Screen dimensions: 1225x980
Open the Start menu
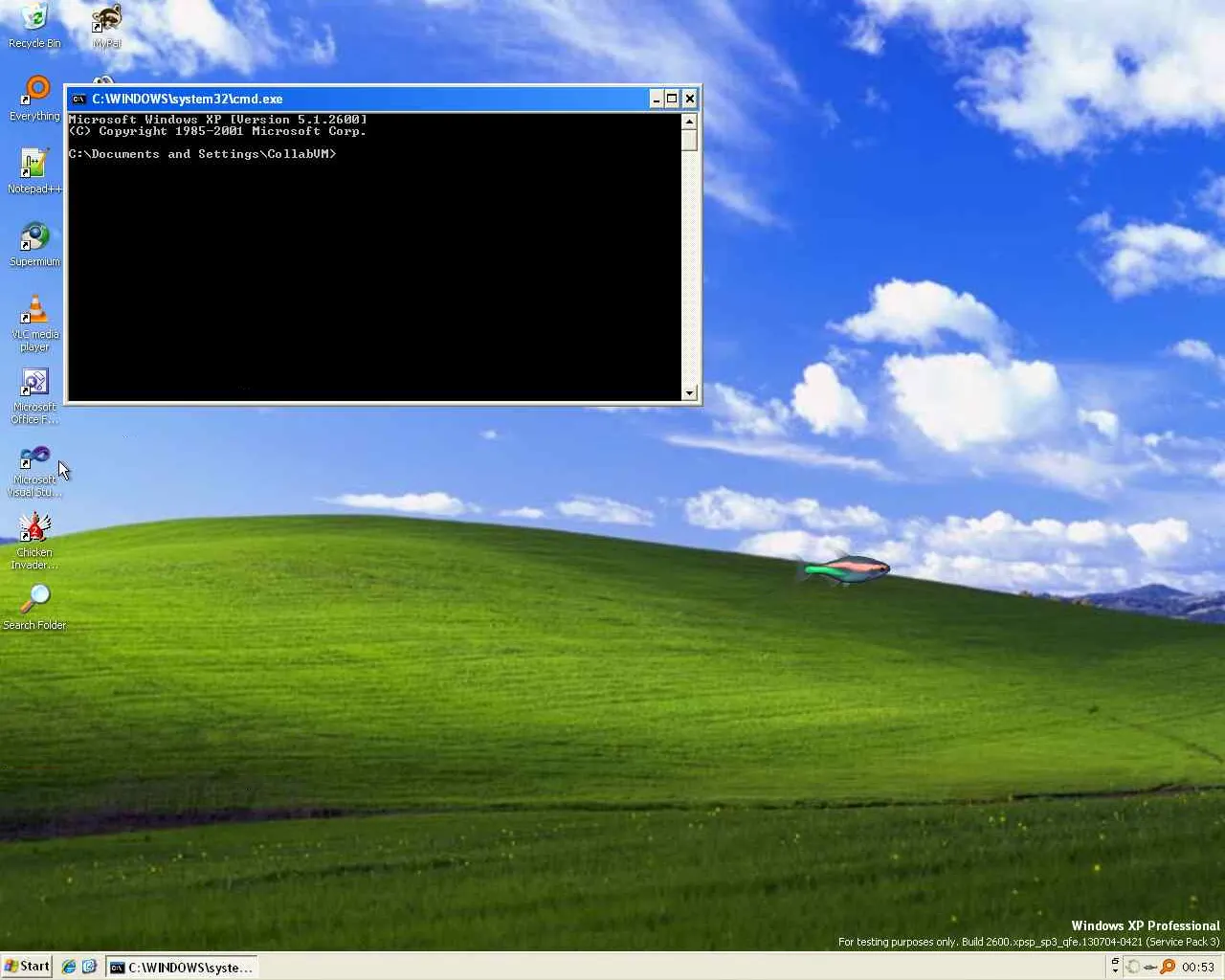[27, 967]
